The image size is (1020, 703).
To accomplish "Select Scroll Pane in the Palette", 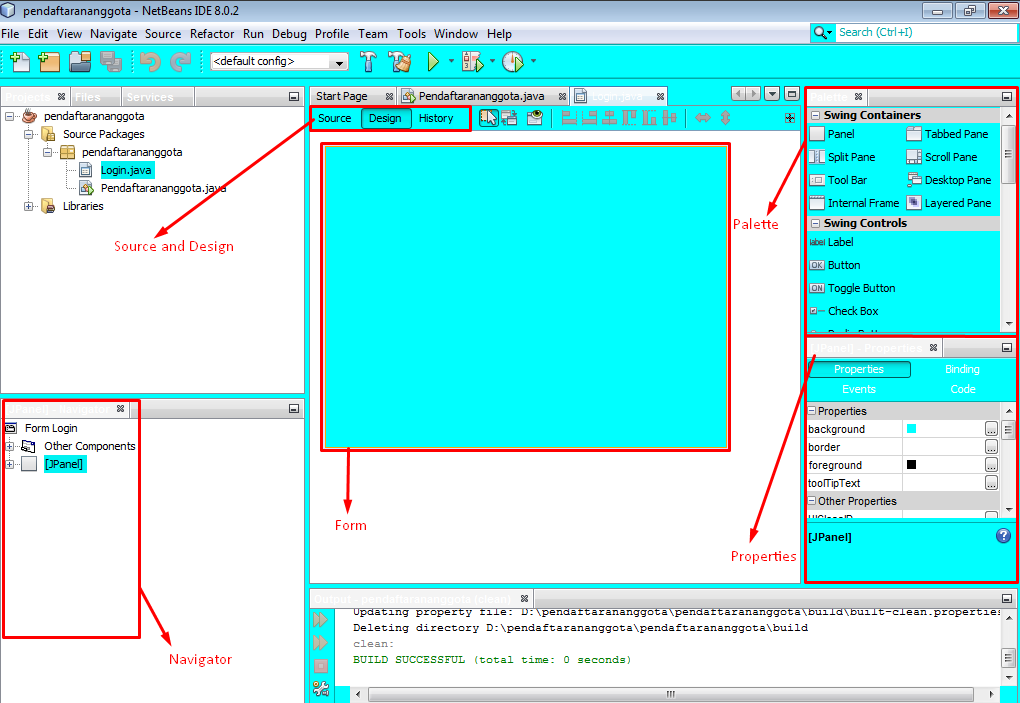I will pyautogui.click(x=942, y=157).
